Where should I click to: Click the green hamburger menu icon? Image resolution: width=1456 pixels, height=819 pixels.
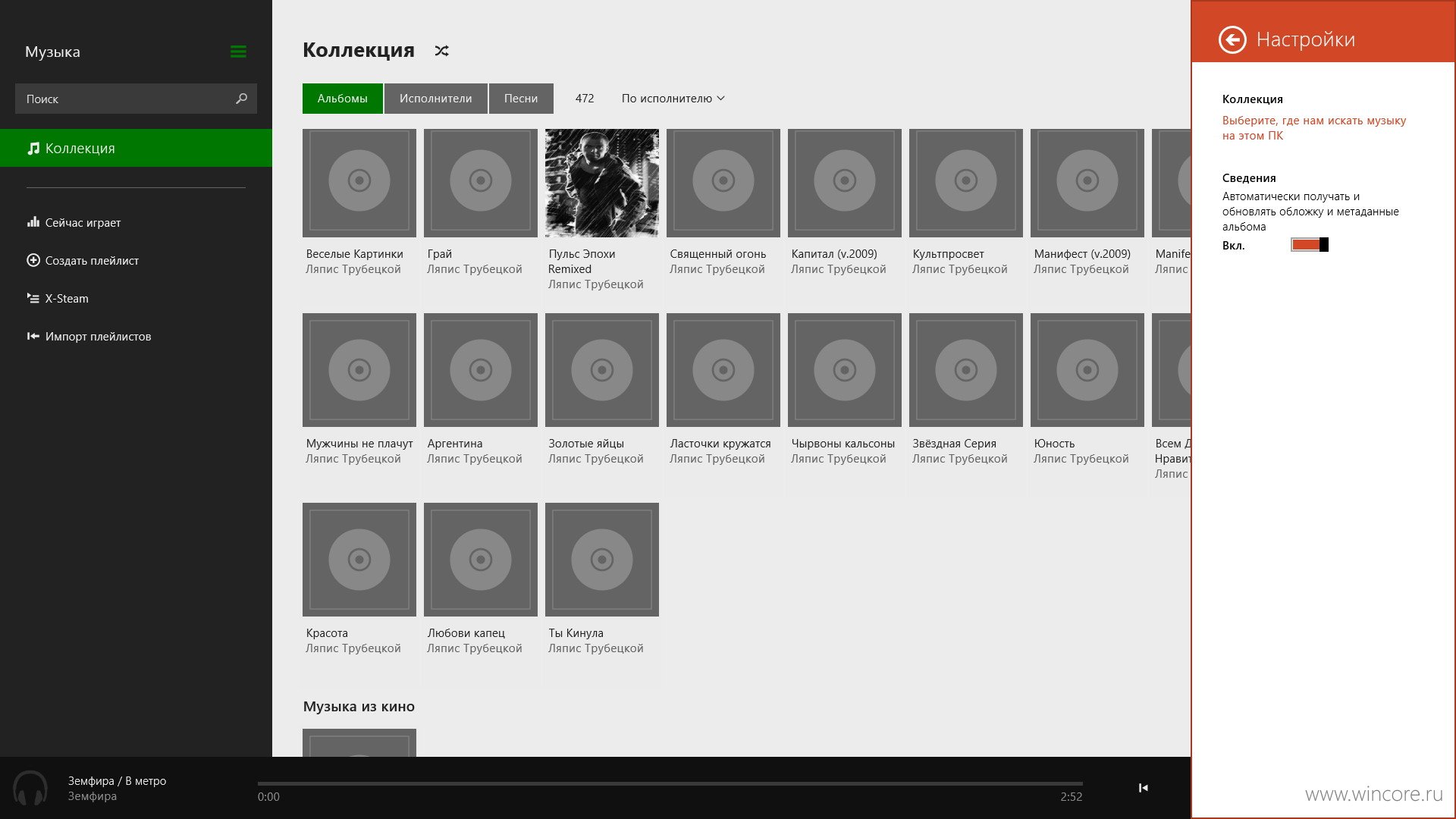[238, 52]
